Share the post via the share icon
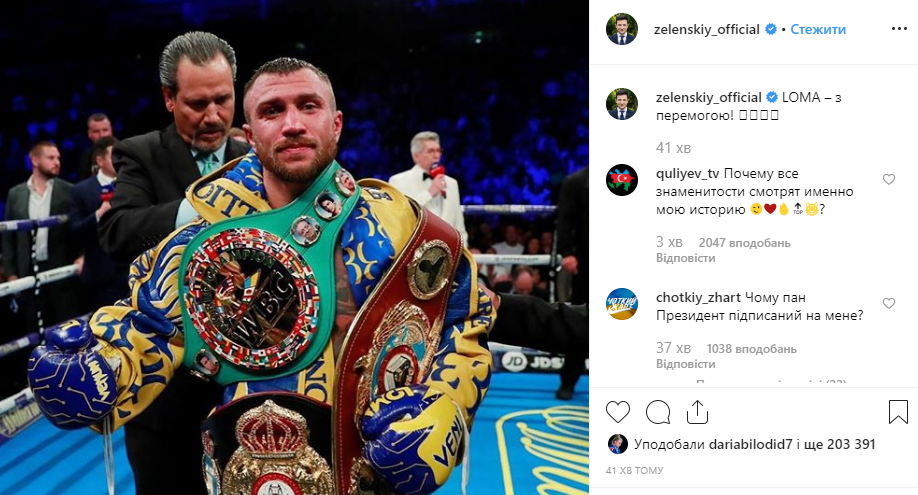The image size is (918, 495). click(697, 412)
